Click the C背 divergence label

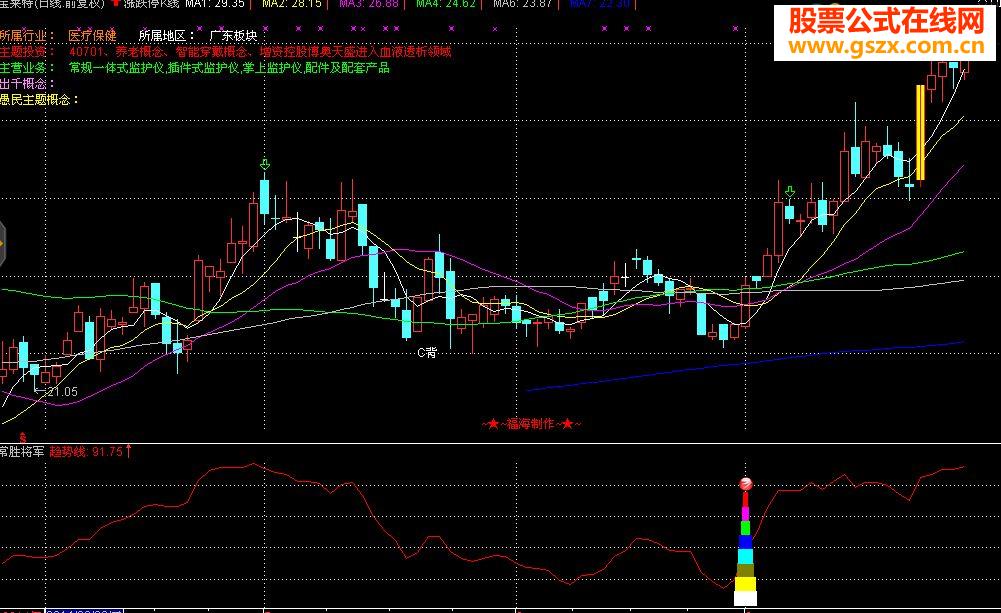tap(426, 352)
